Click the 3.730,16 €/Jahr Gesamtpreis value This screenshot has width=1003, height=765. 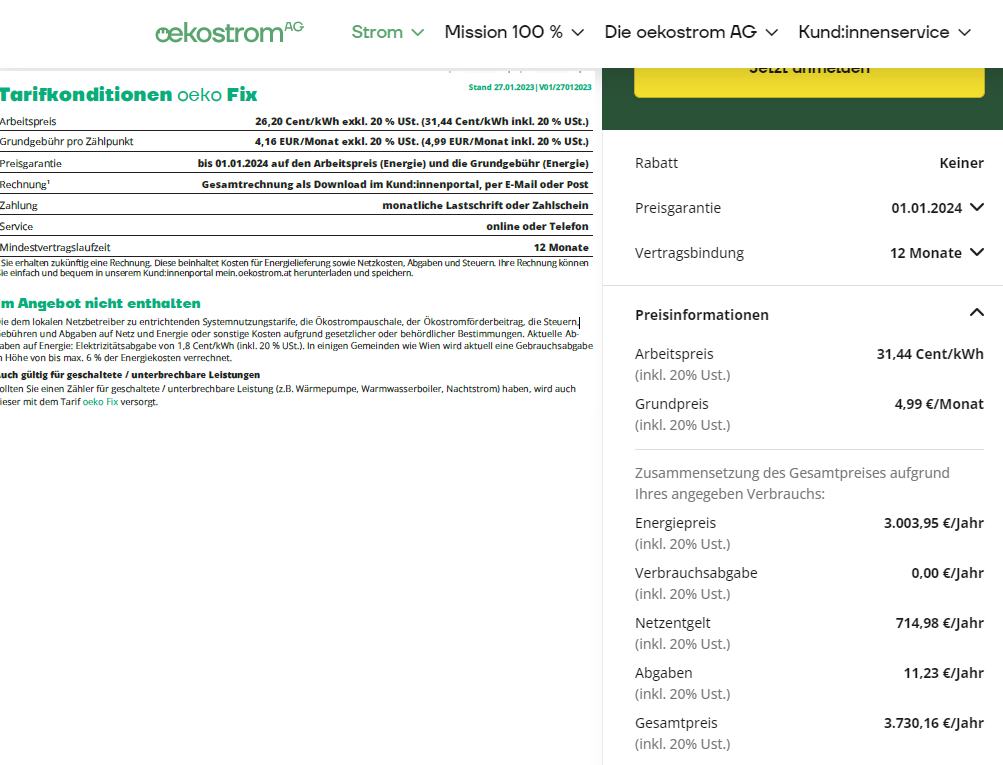(x=934, y=723)
